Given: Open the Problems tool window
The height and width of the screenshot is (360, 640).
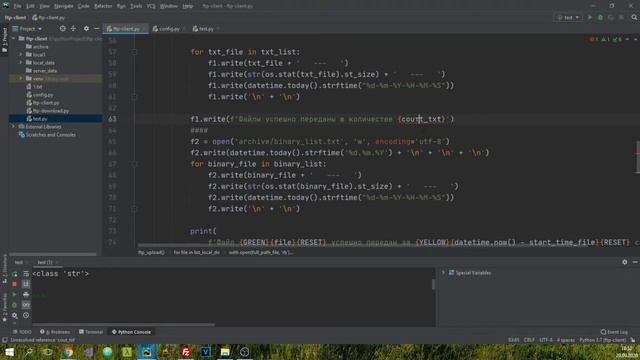Looking at the screenshot, I should [55, 332].
